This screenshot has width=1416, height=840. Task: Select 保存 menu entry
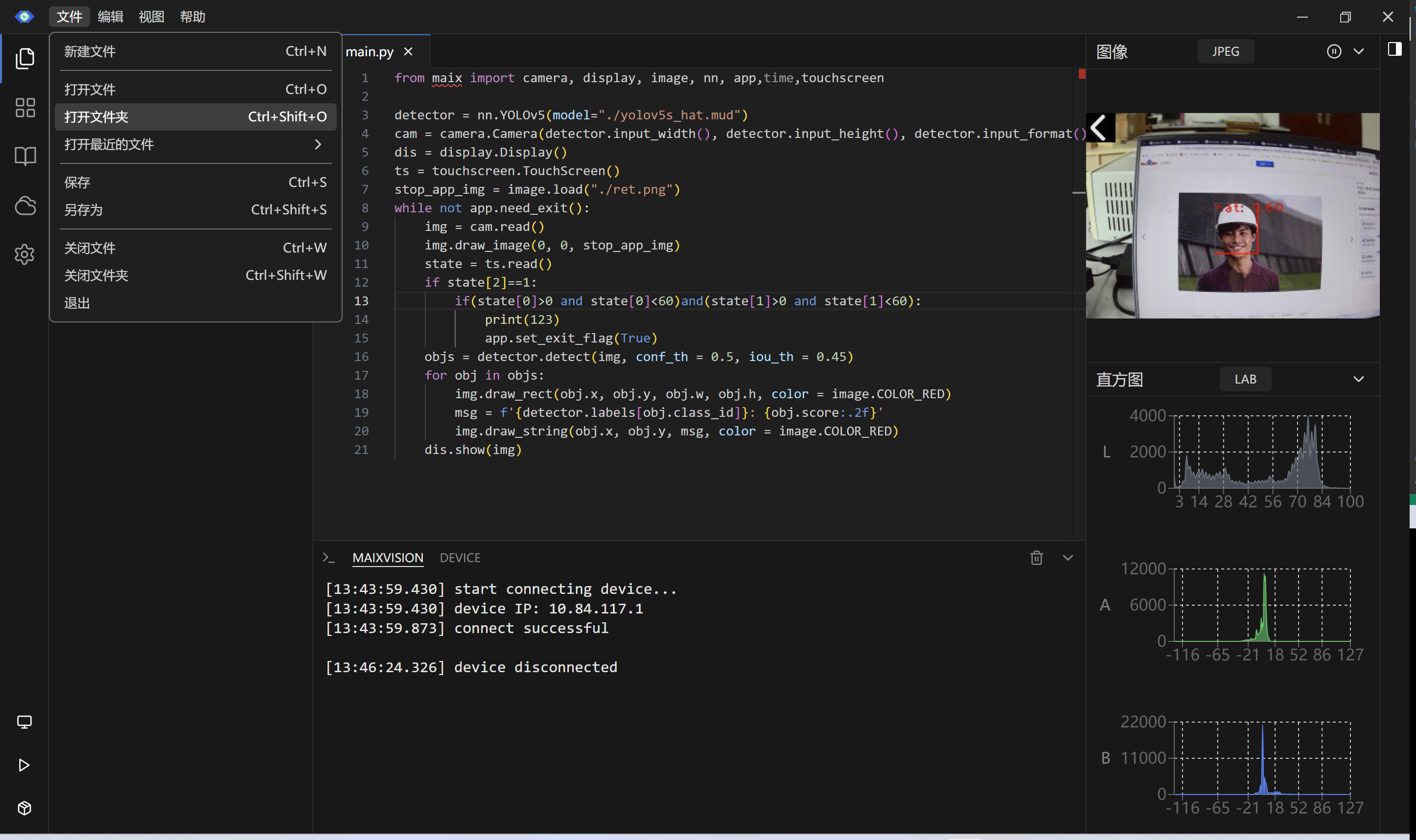[195, 182]
